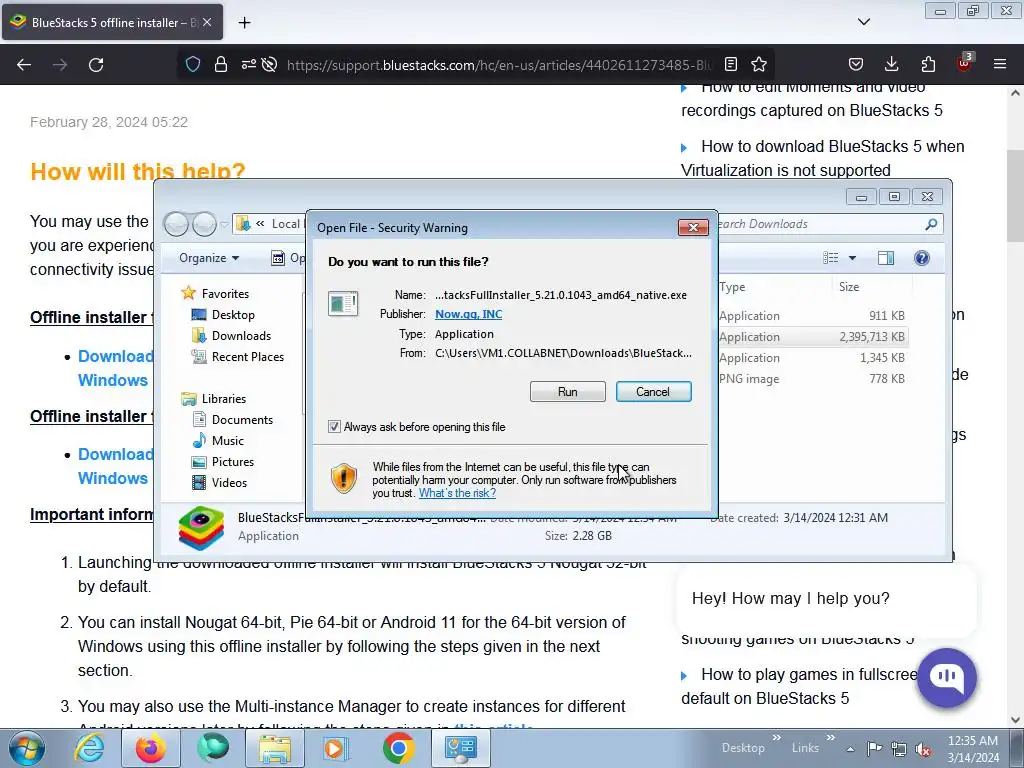Select the 1,345 KB Application row
This screenshot has height=768, width=1024.
pos(812,357)
